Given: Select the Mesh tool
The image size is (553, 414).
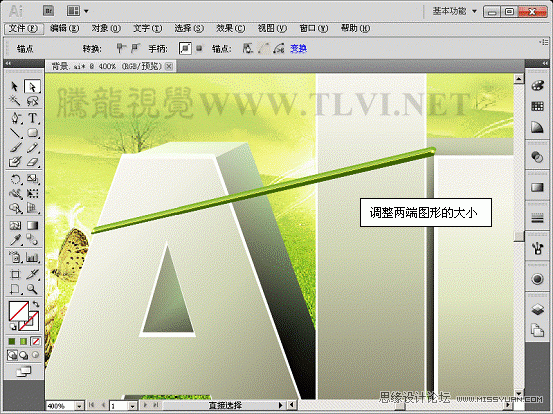Looking at the screenshot, I should pyautogui.click(x=14, y=225).
